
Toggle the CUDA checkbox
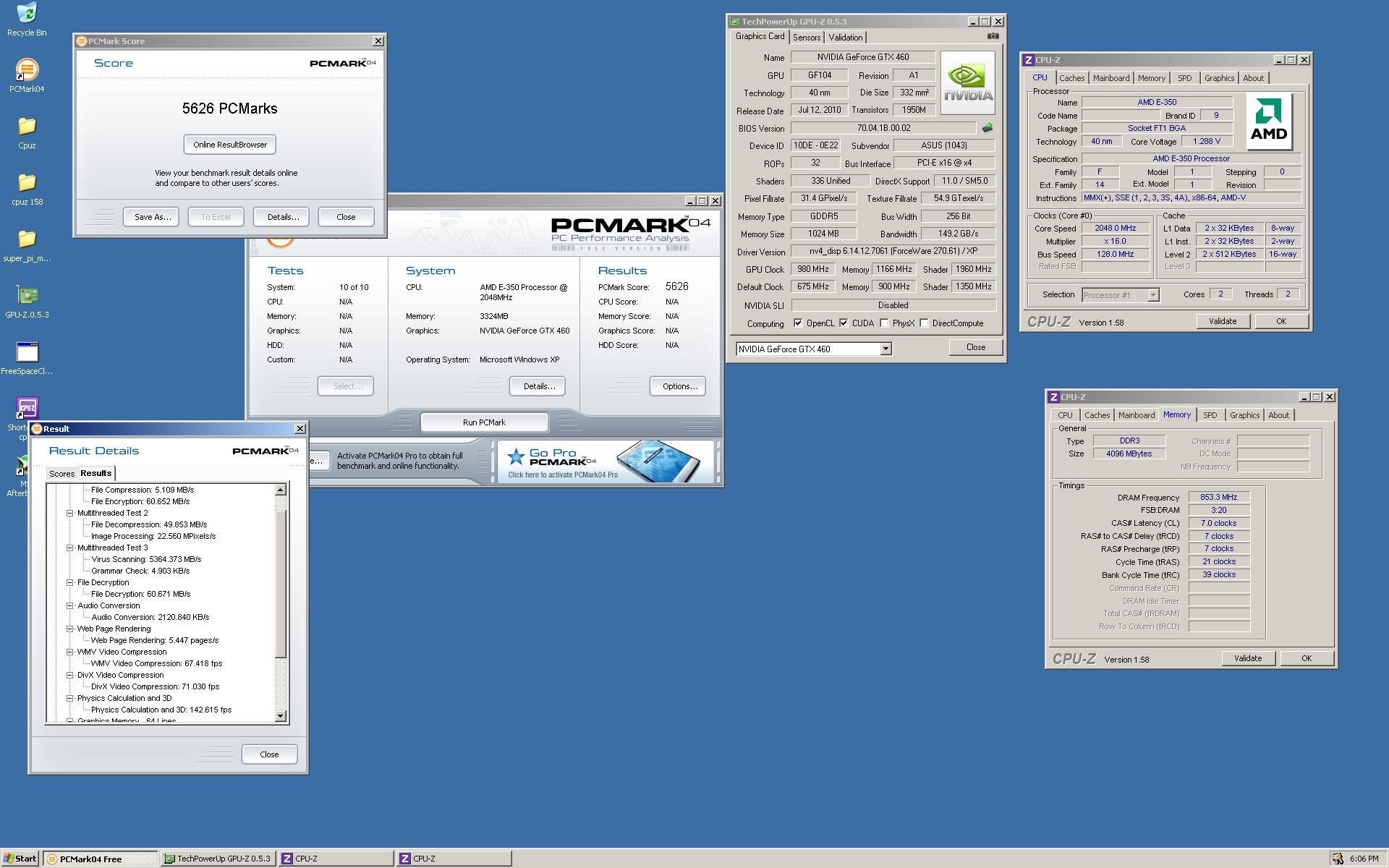pos(844,323)
